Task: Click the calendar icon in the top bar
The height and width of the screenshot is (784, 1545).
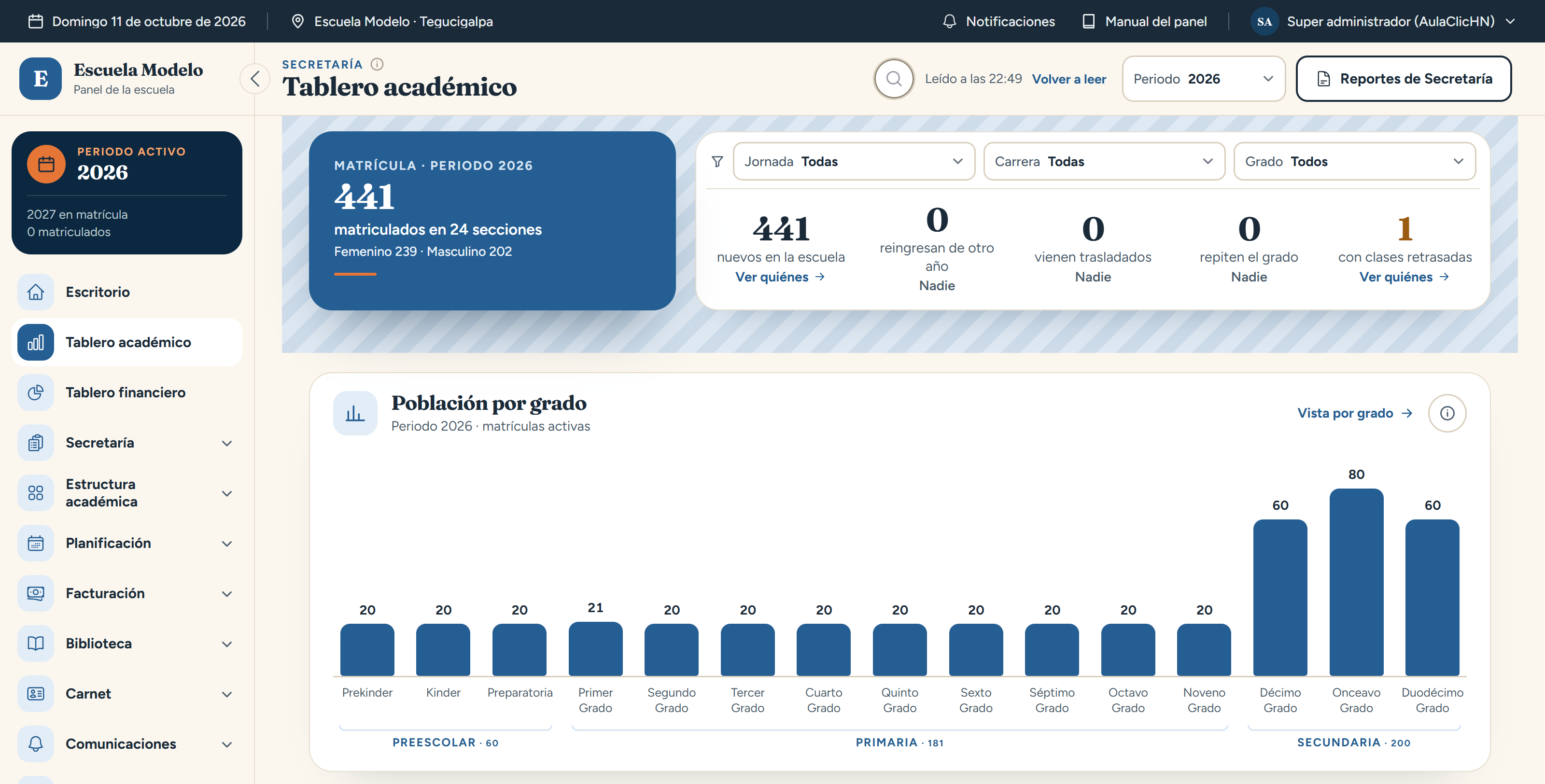Action: [x=36, y=22]
